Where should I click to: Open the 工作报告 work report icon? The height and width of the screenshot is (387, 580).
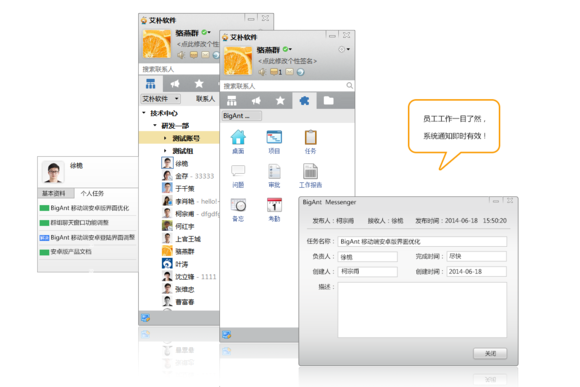[310, 171]
